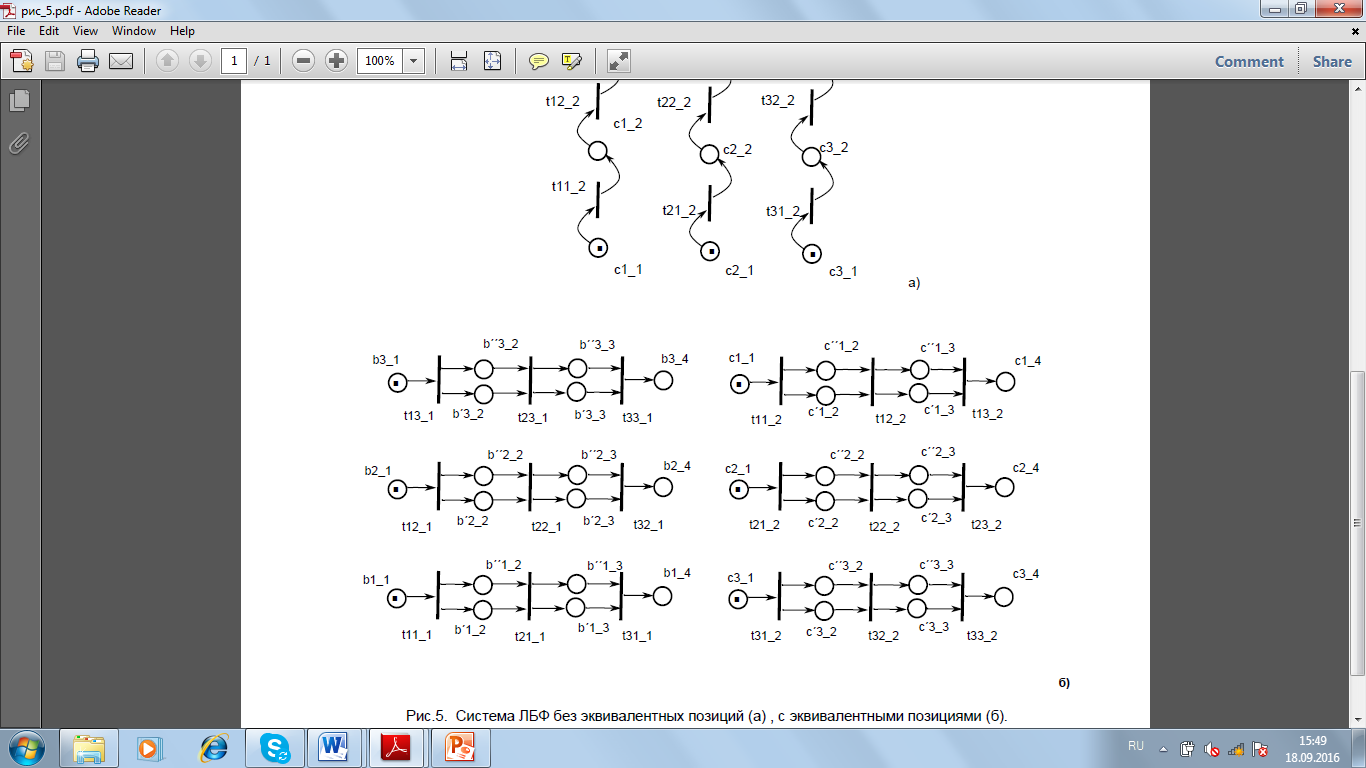Click the Action Center flag tray icon
The image size is (1366, 768).
pos(1261,748)
